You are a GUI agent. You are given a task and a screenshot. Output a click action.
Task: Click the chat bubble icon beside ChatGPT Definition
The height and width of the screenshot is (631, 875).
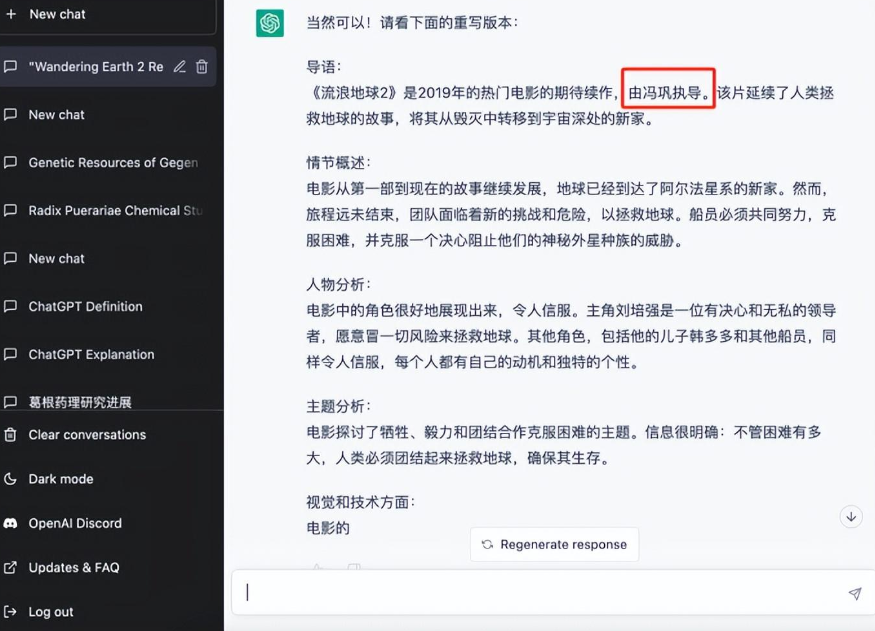[10, 306]
